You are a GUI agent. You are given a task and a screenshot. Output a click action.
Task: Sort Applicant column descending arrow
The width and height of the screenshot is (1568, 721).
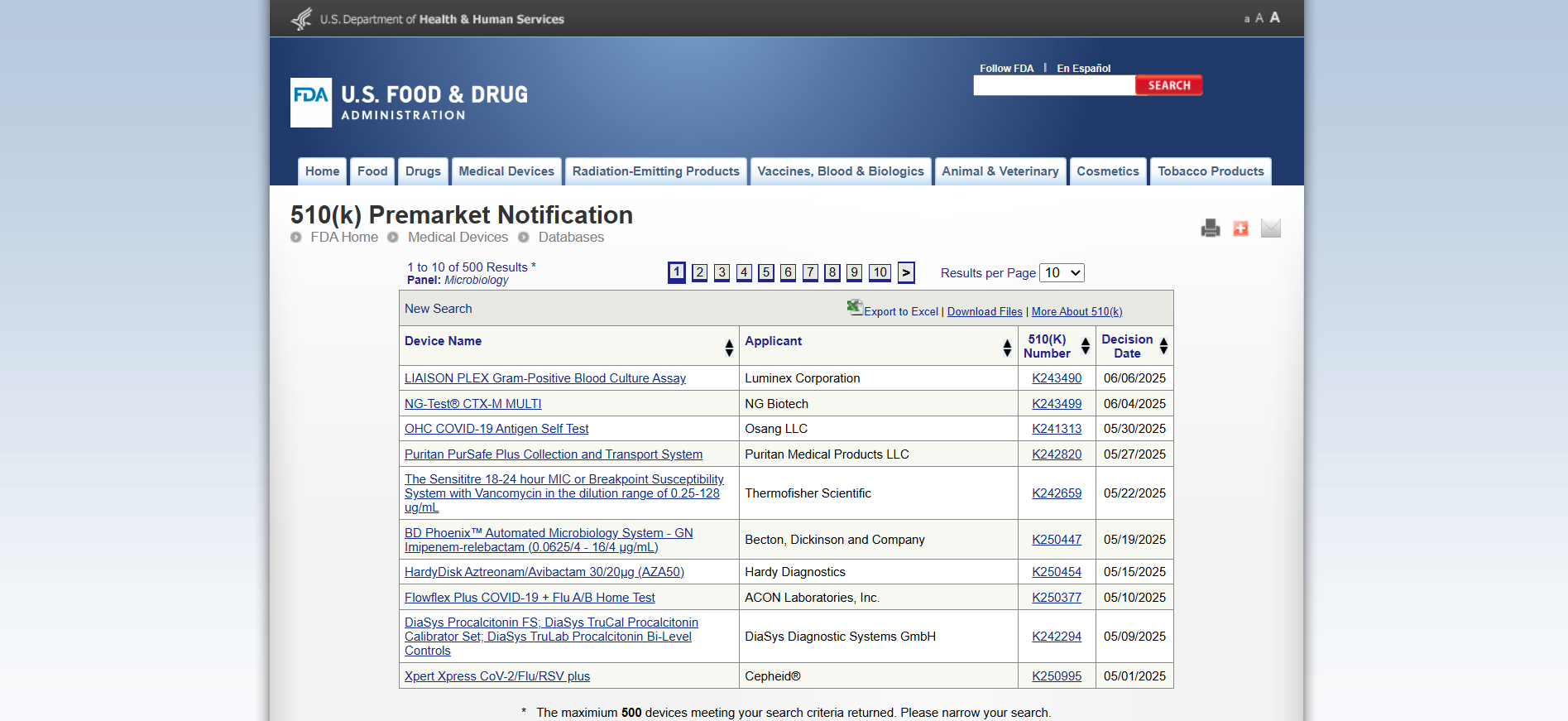coord(1007,353)
